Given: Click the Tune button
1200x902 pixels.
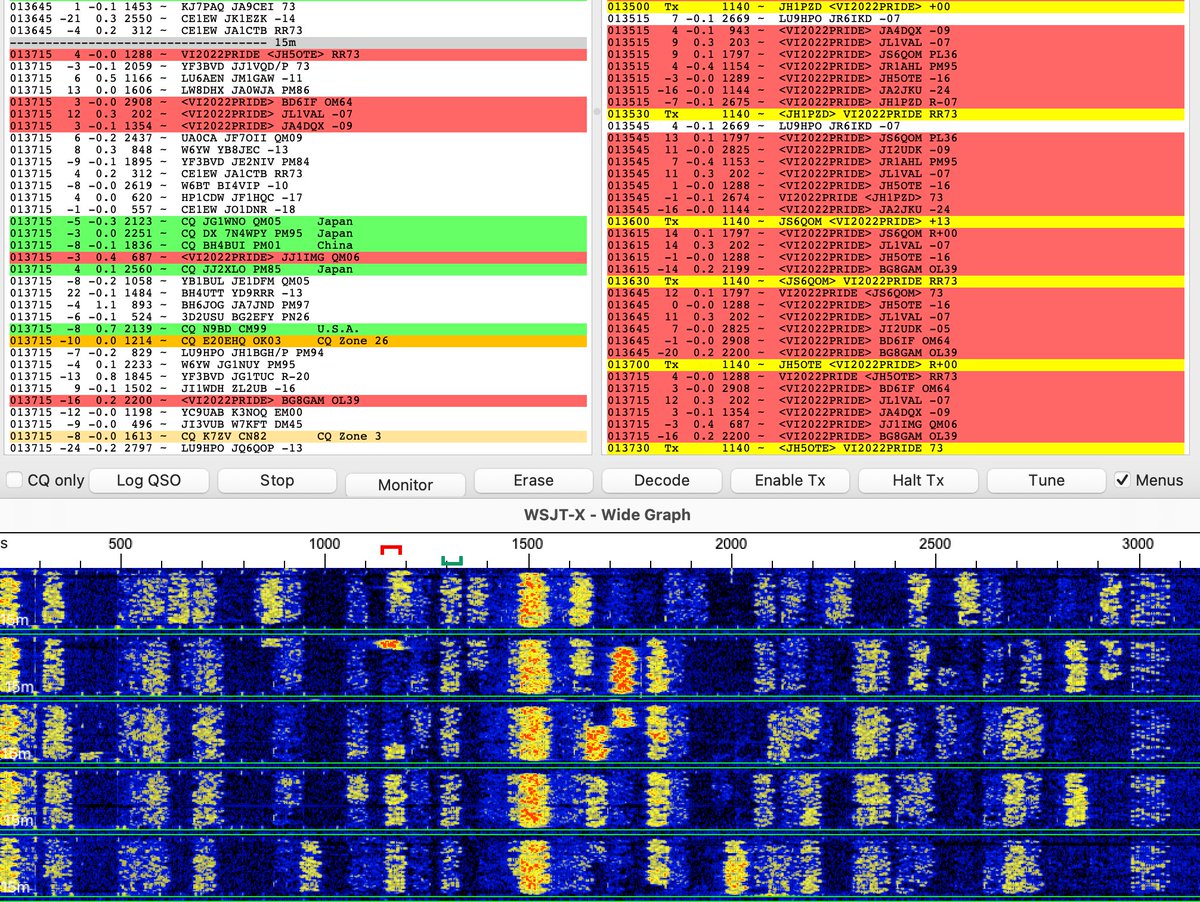Looking at the screenshot, I should tap(1046, 480).
